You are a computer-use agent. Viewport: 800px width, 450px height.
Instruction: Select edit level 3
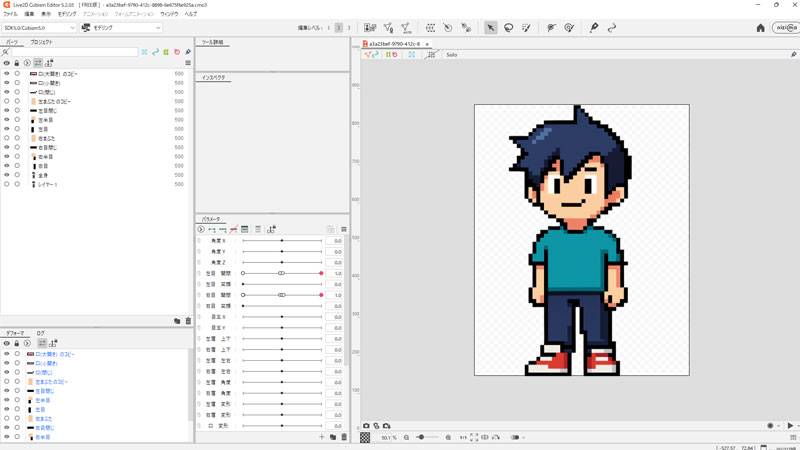(349, 28)
